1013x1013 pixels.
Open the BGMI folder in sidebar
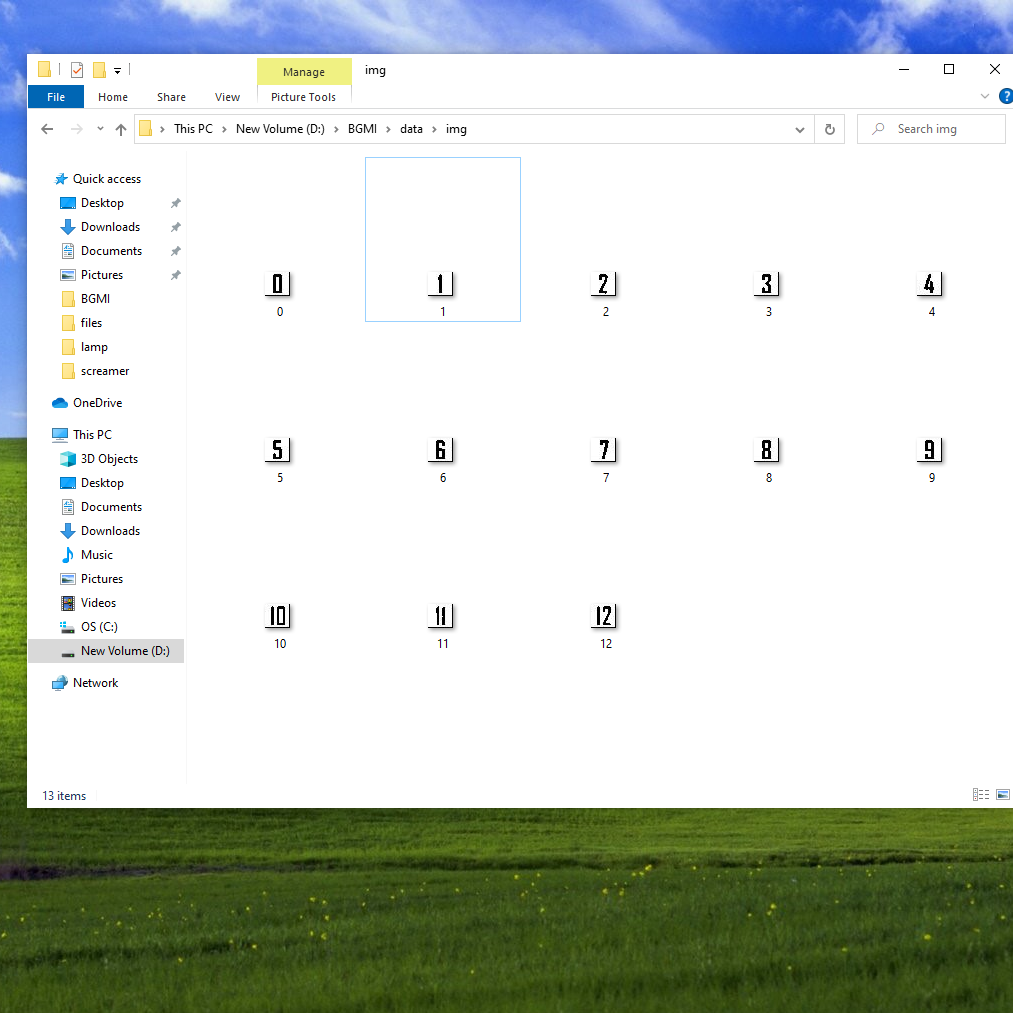click(95, 298)
